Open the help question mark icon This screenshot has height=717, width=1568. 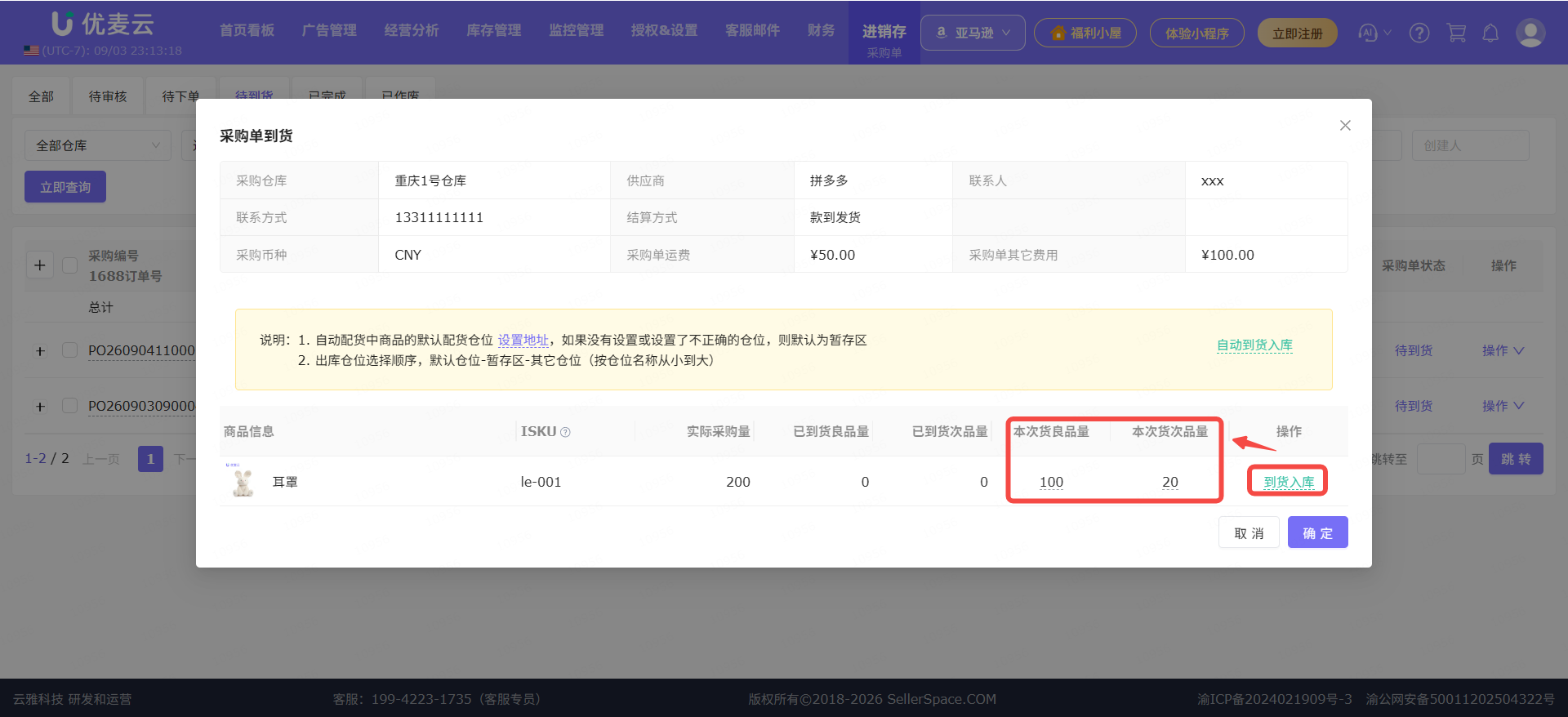(1419, 33)
